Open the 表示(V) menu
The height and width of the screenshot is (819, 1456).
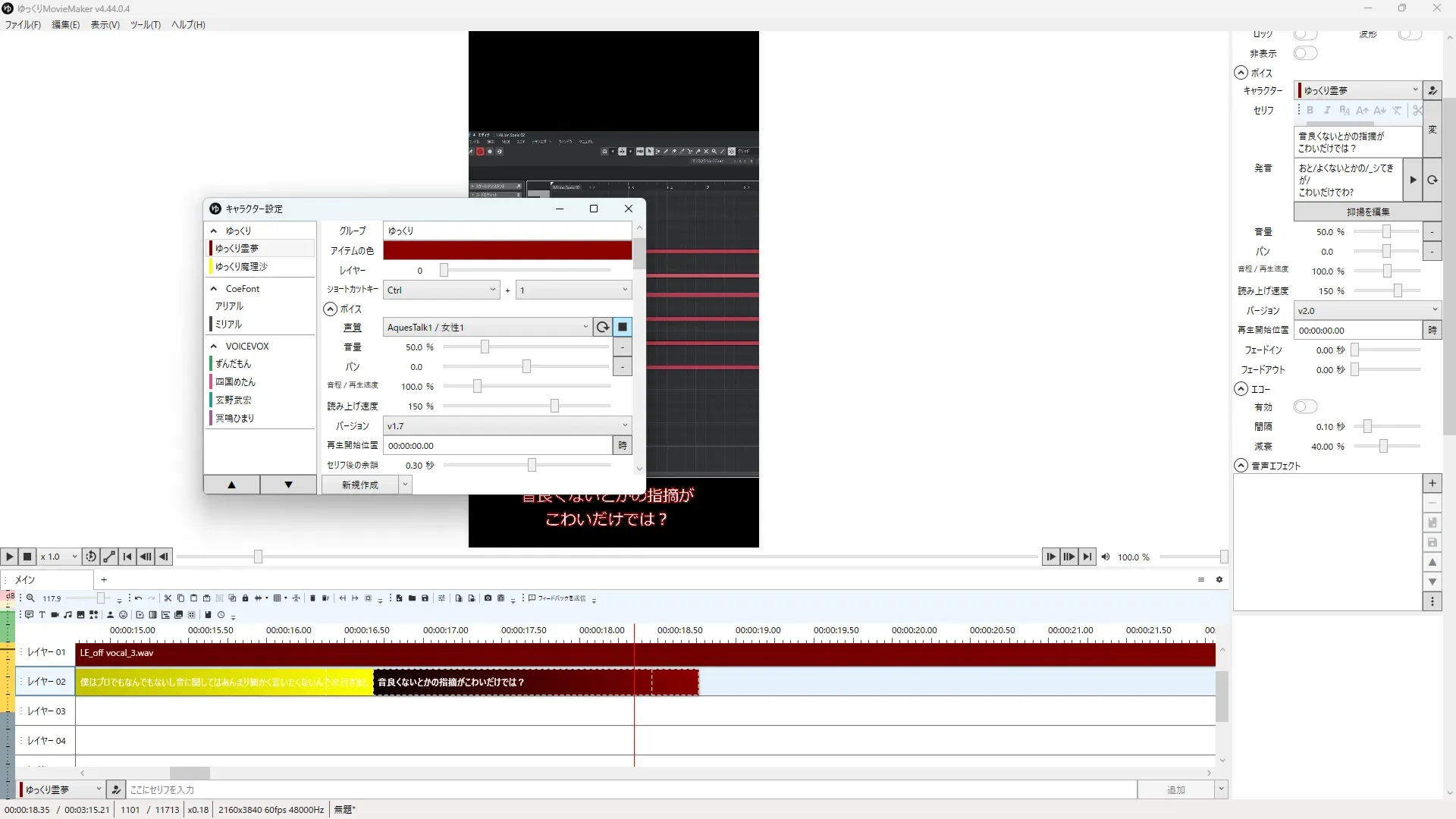(105, 24)
